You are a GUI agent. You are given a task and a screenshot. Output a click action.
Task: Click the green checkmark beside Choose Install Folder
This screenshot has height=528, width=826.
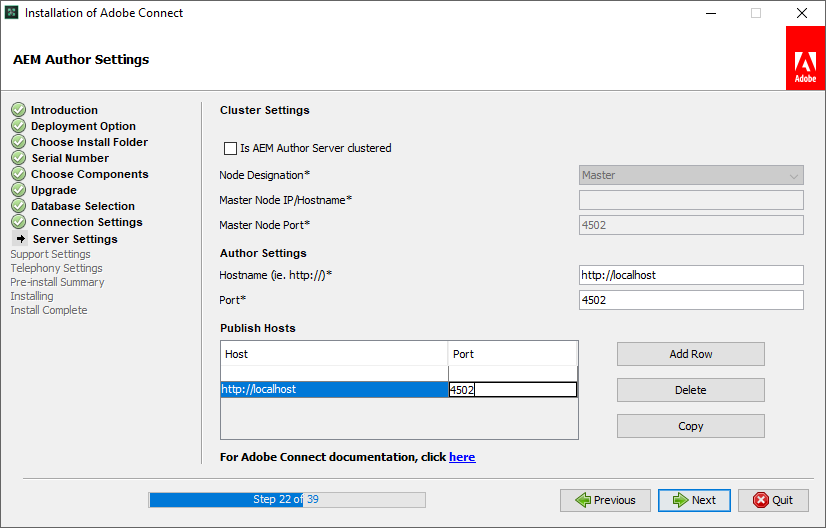[x=18, y=142]
